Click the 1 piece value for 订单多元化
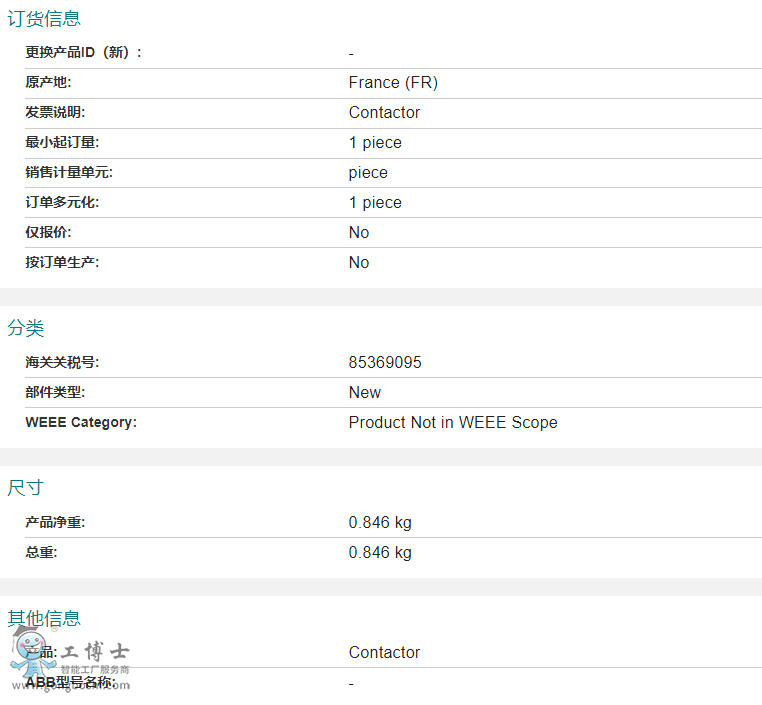 click(x=375, y=203)
